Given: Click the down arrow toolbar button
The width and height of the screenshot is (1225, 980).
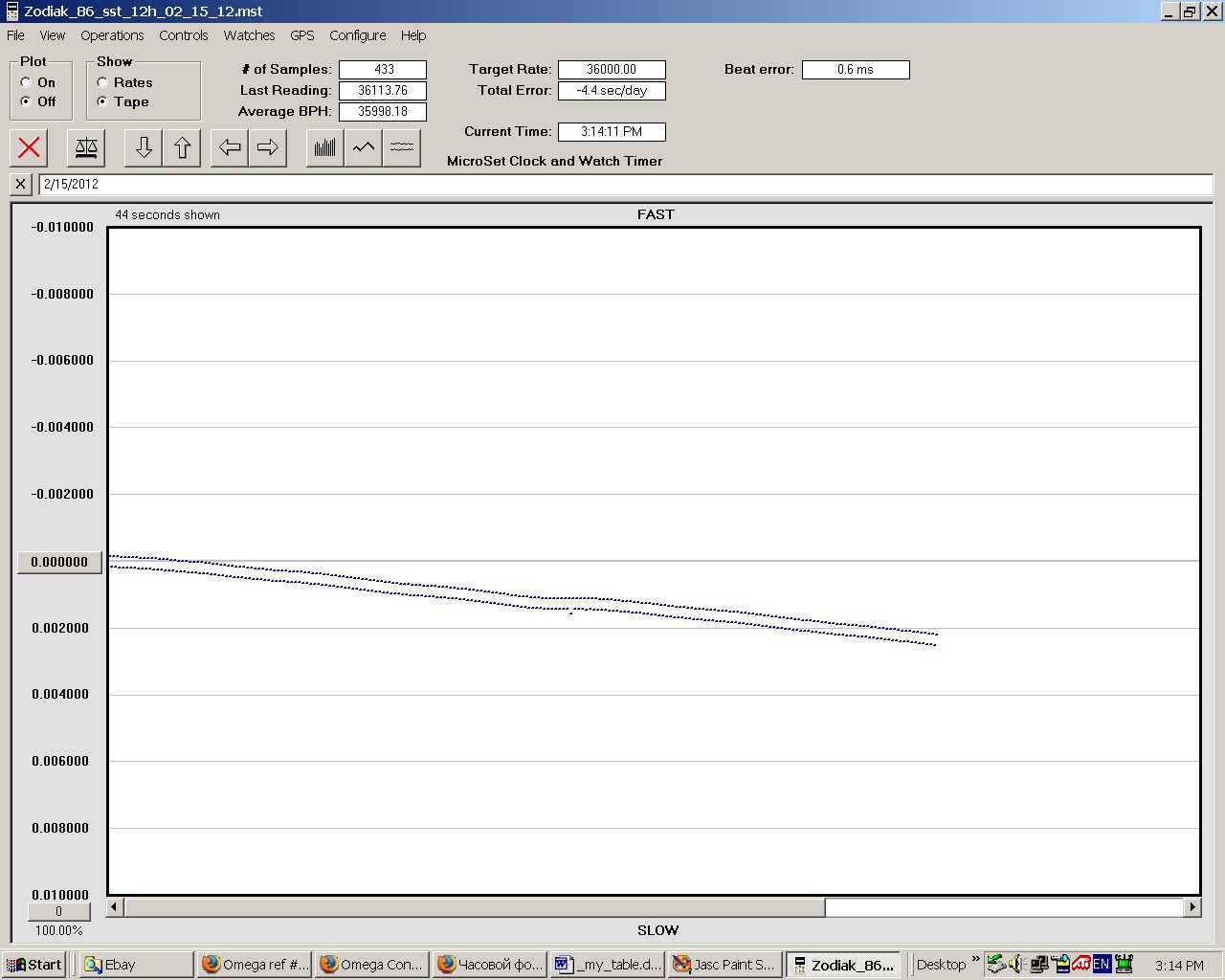Looking at the screenshot, I should (144, 147).
